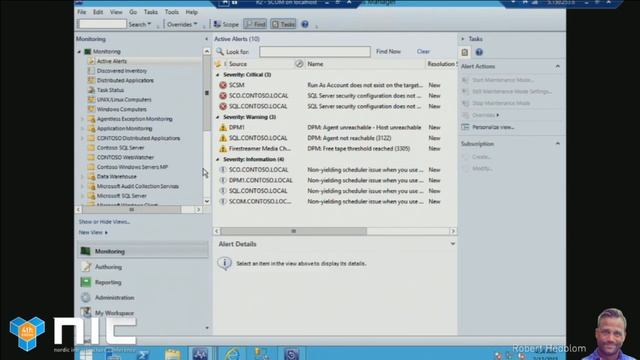Open the Contoso SQL Server folder
The width and height of the screenshot is (640, 360).
coord(120,148)
